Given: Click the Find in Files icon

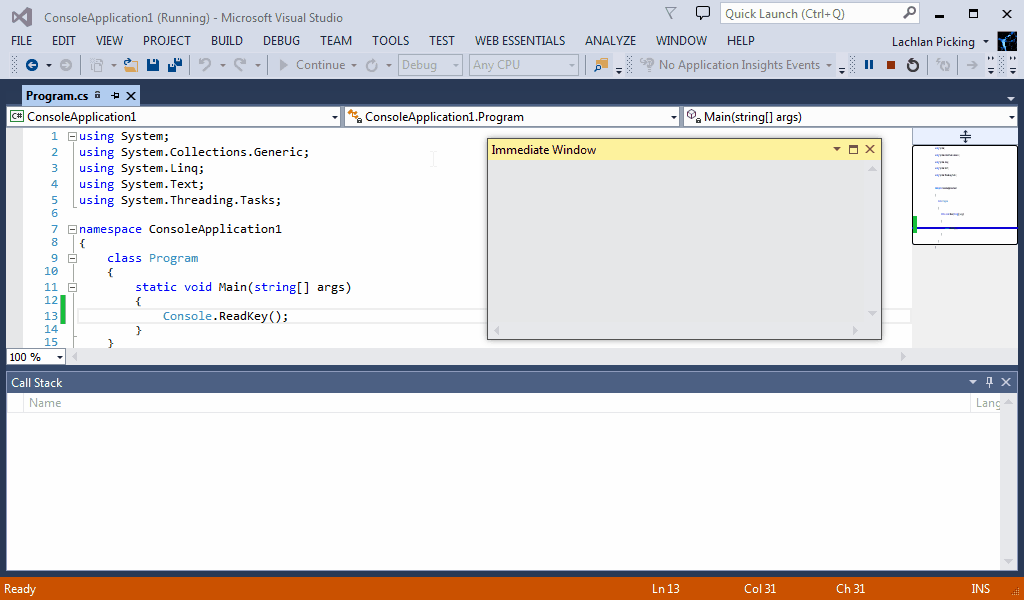Looking at the screenshot, I should pyautogui.click(x=601, y=65).
